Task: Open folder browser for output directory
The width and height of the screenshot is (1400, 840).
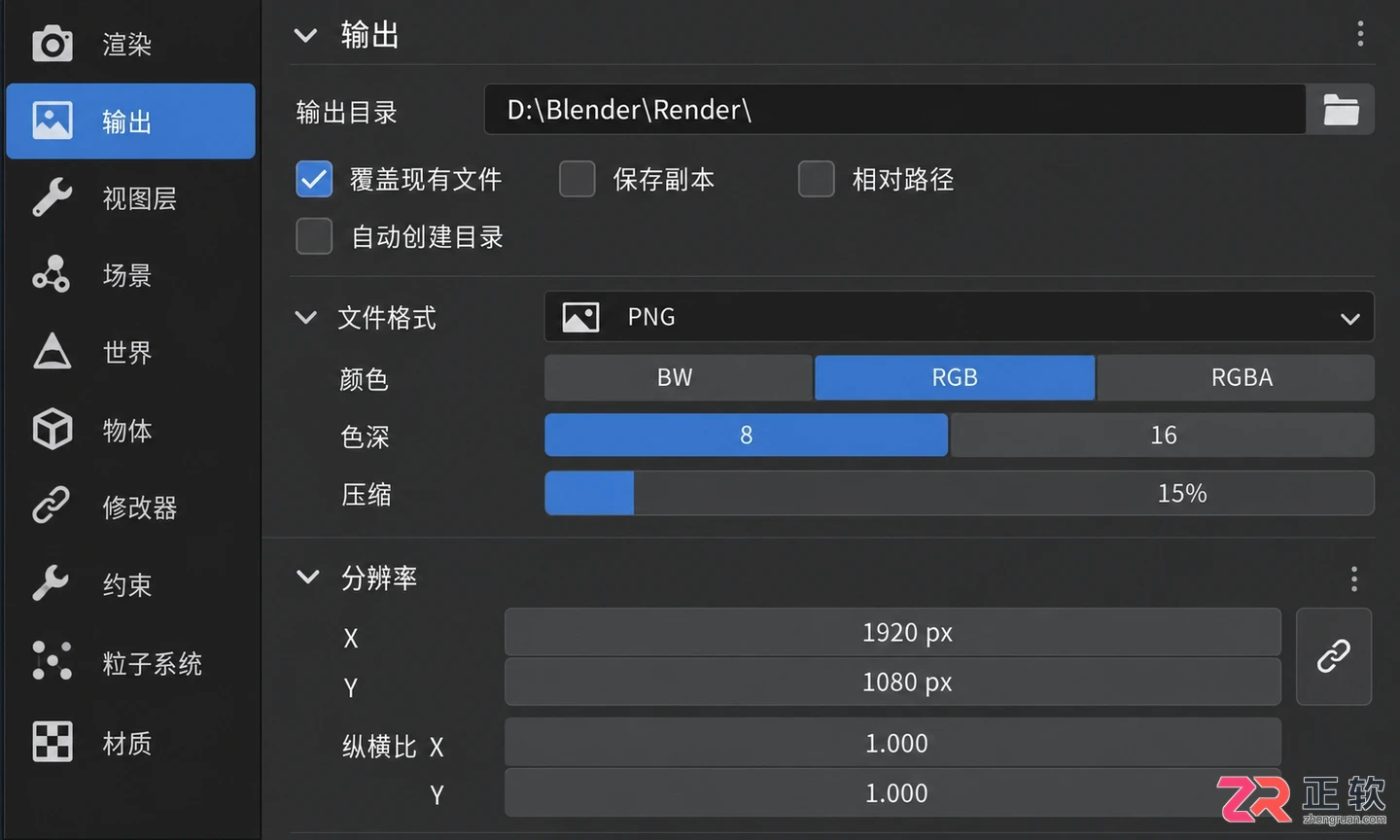Action: point(1341,110)
